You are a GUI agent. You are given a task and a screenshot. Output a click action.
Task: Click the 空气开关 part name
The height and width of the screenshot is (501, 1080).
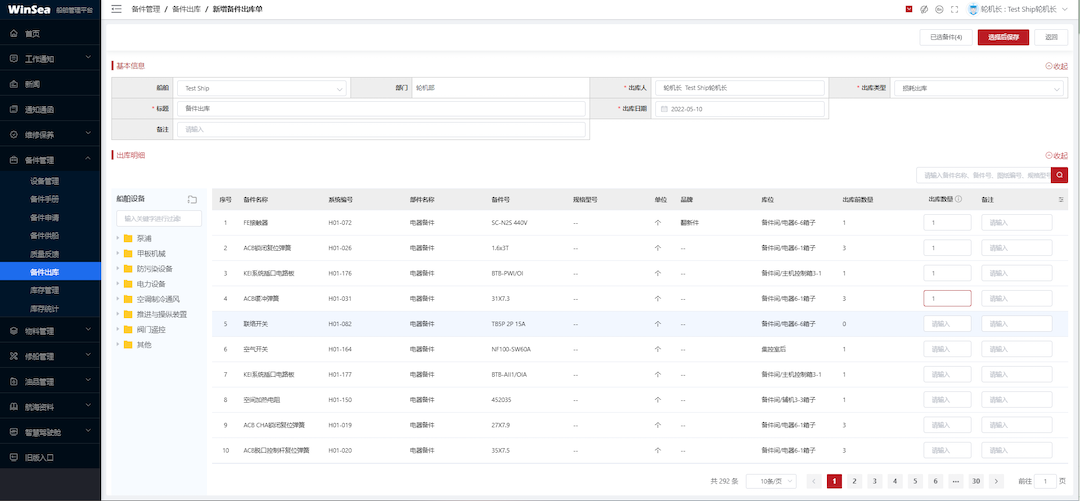(x=255, y=349)
